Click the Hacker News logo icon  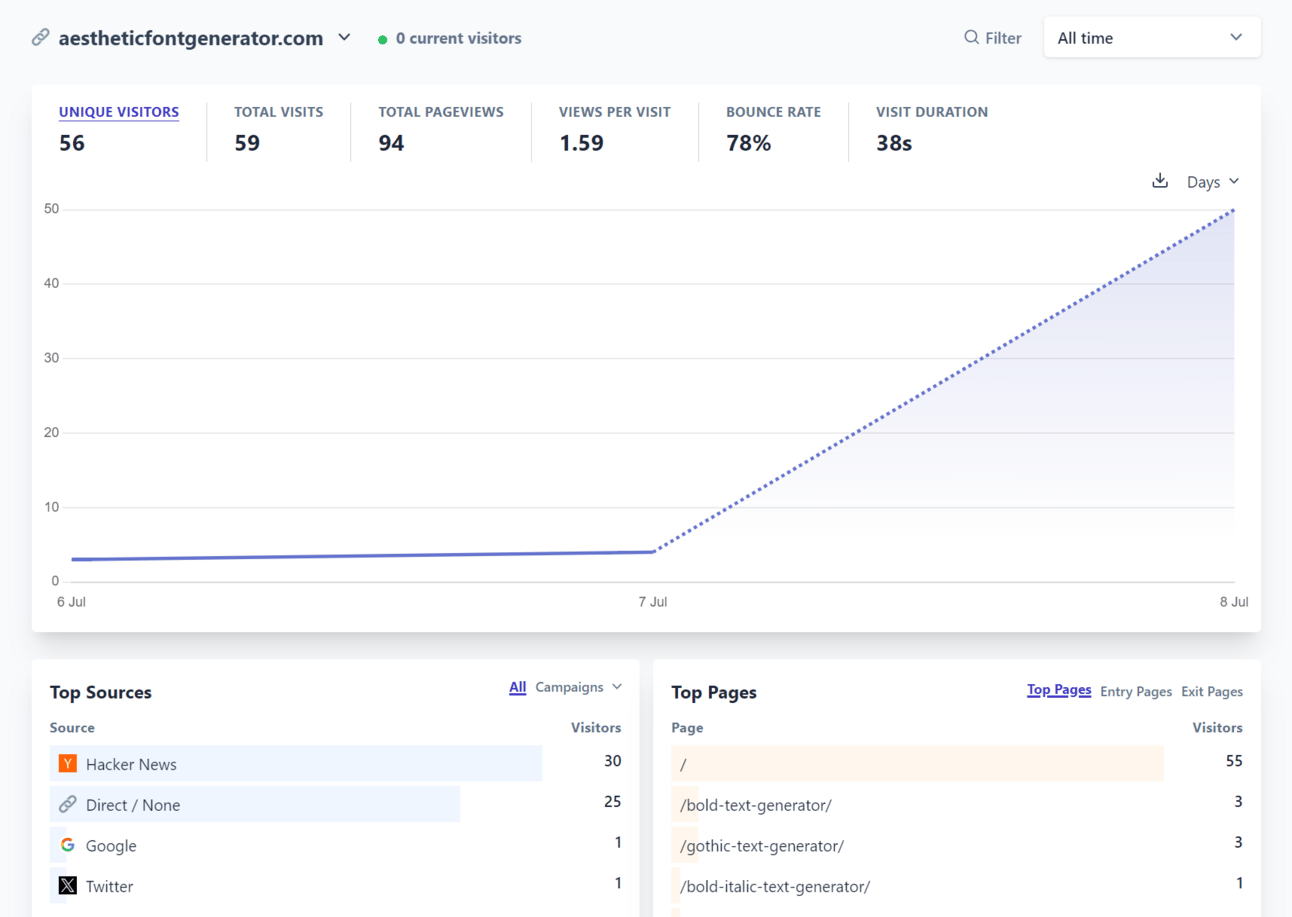(x=68, y=764)
